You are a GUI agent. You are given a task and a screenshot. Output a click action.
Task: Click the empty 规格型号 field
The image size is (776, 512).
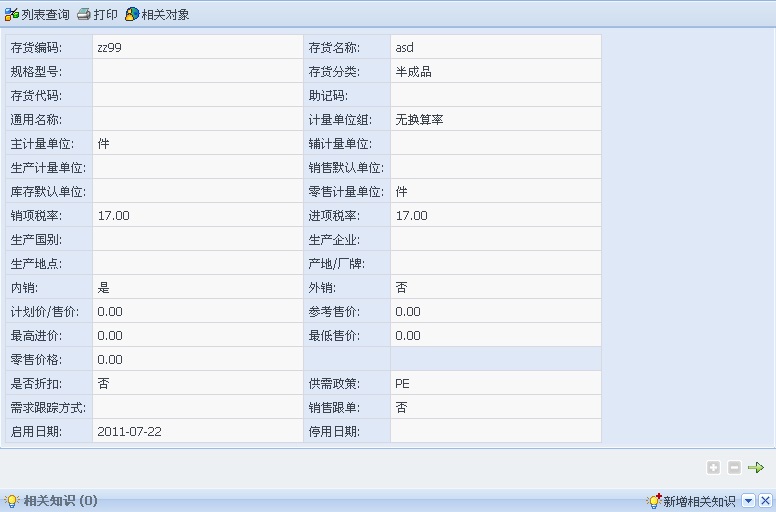(197, 71)
